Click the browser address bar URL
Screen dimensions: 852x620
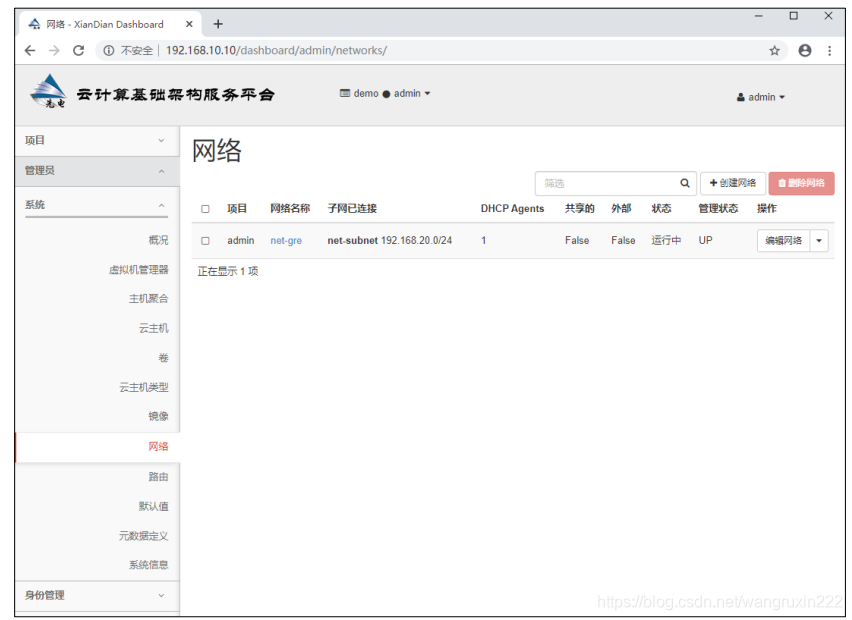pos(276,51)
